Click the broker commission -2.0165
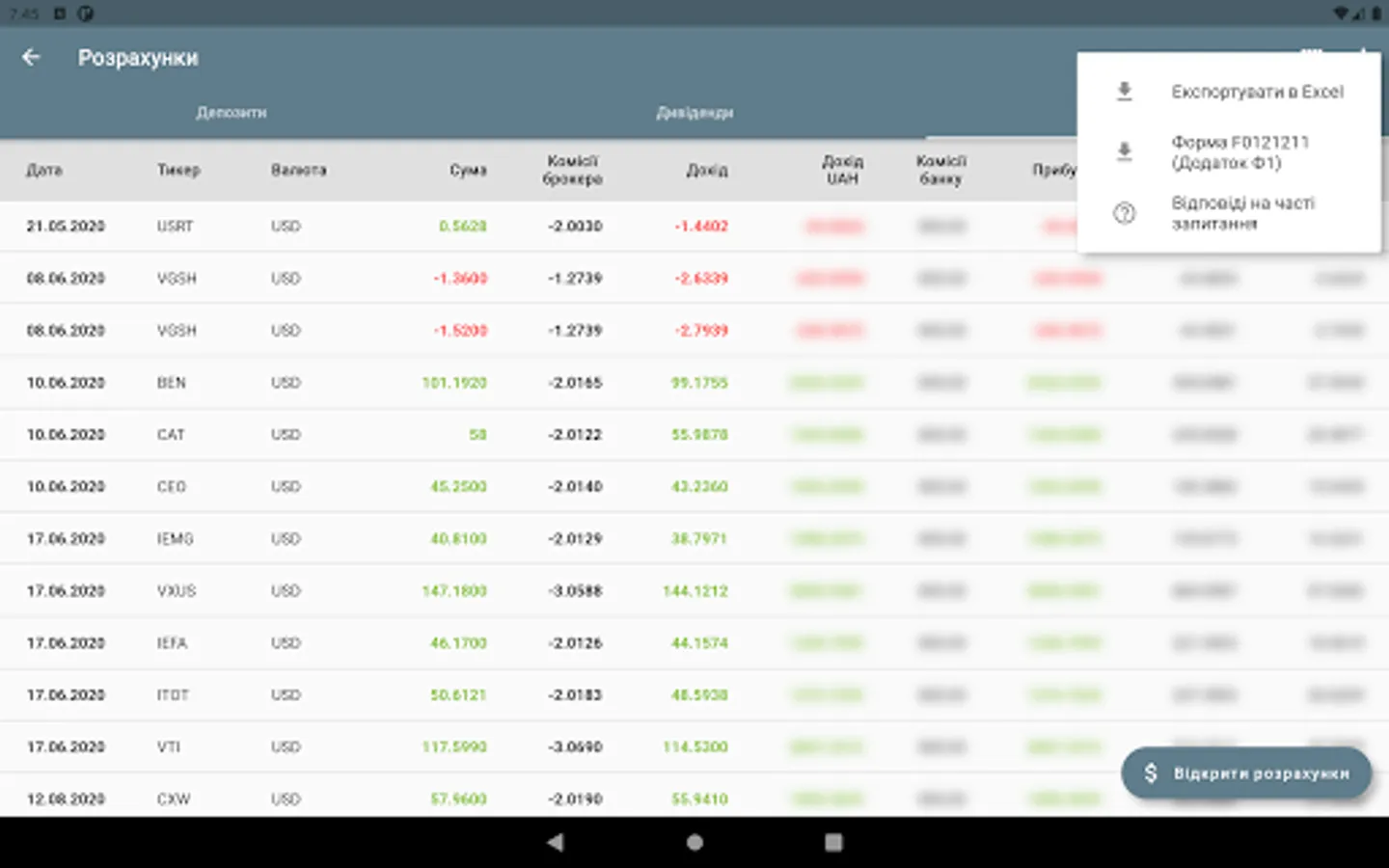Viewport: 1389px width, 868px height. click(x=575, y=383)
